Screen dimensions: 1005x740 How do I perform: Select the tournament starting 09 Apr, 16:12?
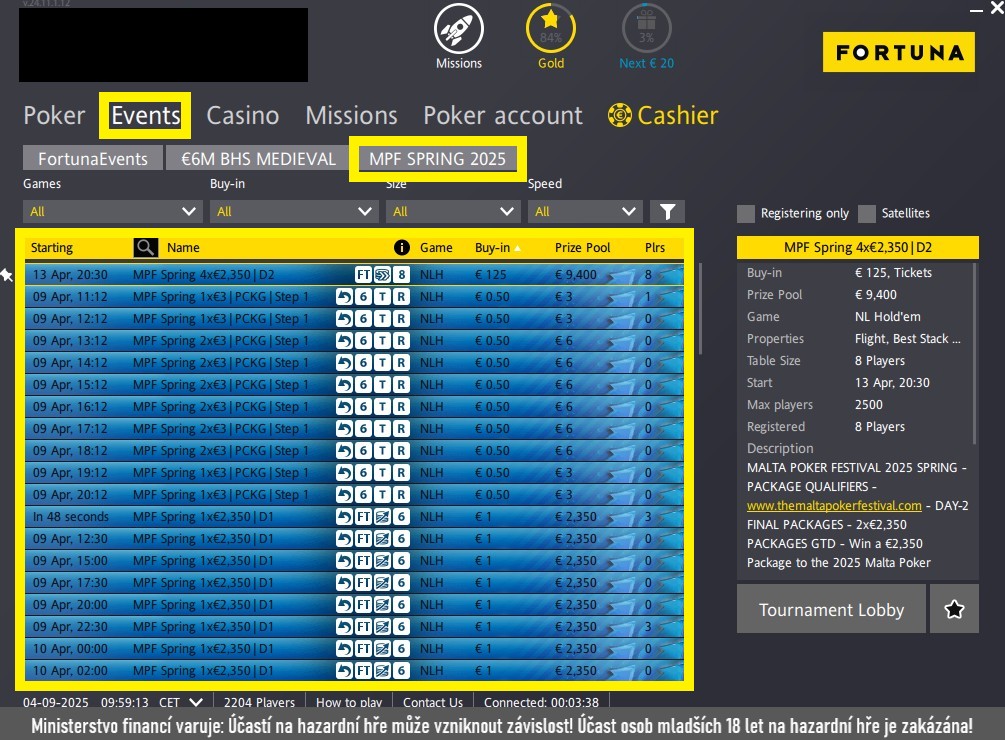(x=354, y=407)
